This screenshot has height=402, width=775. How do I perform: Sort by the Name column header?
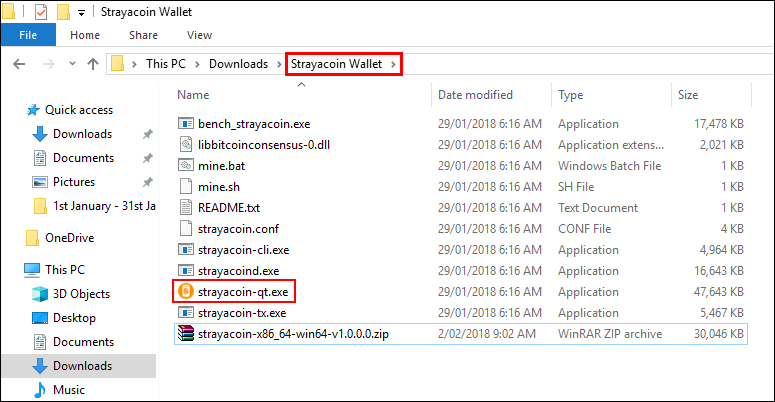coord(193,95)
